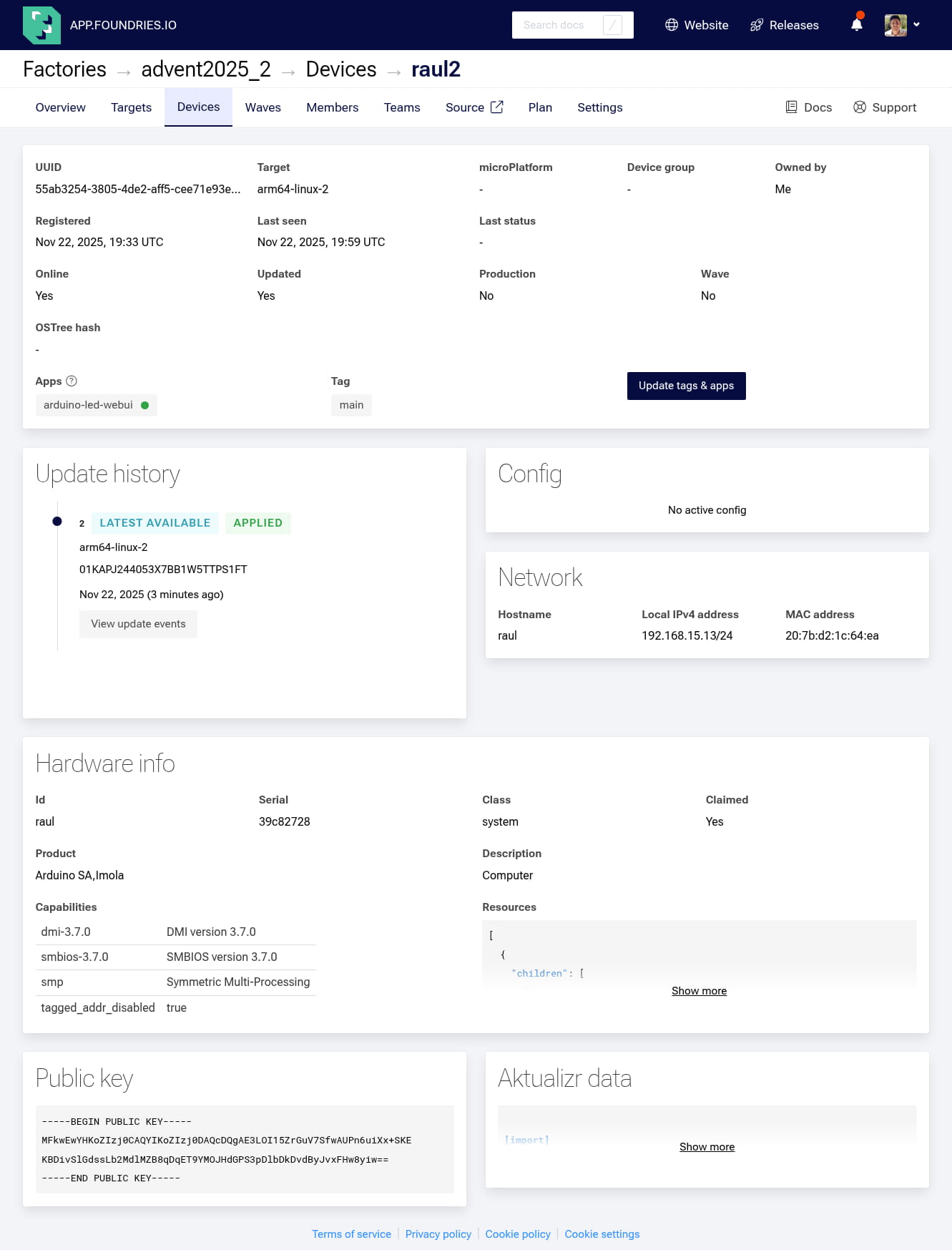This screenshot has height=1250, width=952.
Task: Click the Apps help question-mark icon
Action: click(72, 381)
